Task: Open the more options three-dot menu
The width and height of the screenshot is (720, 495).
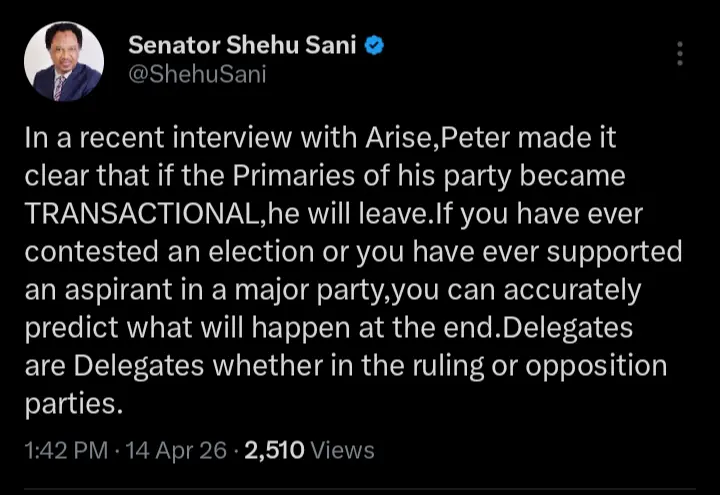Action: click(680, 54)
